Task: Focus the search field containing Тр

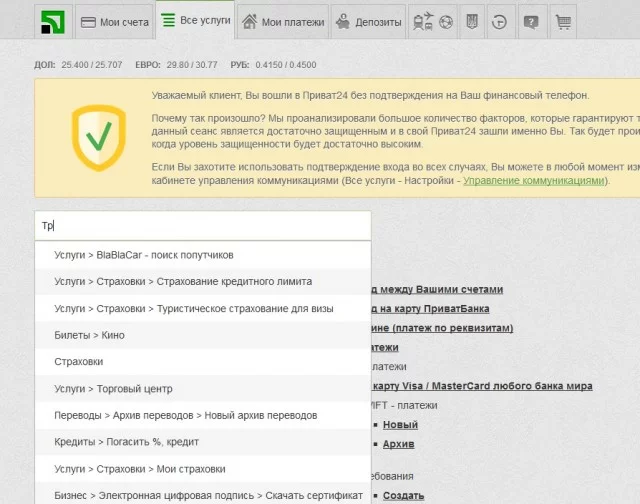Action: tap(203, 225)
